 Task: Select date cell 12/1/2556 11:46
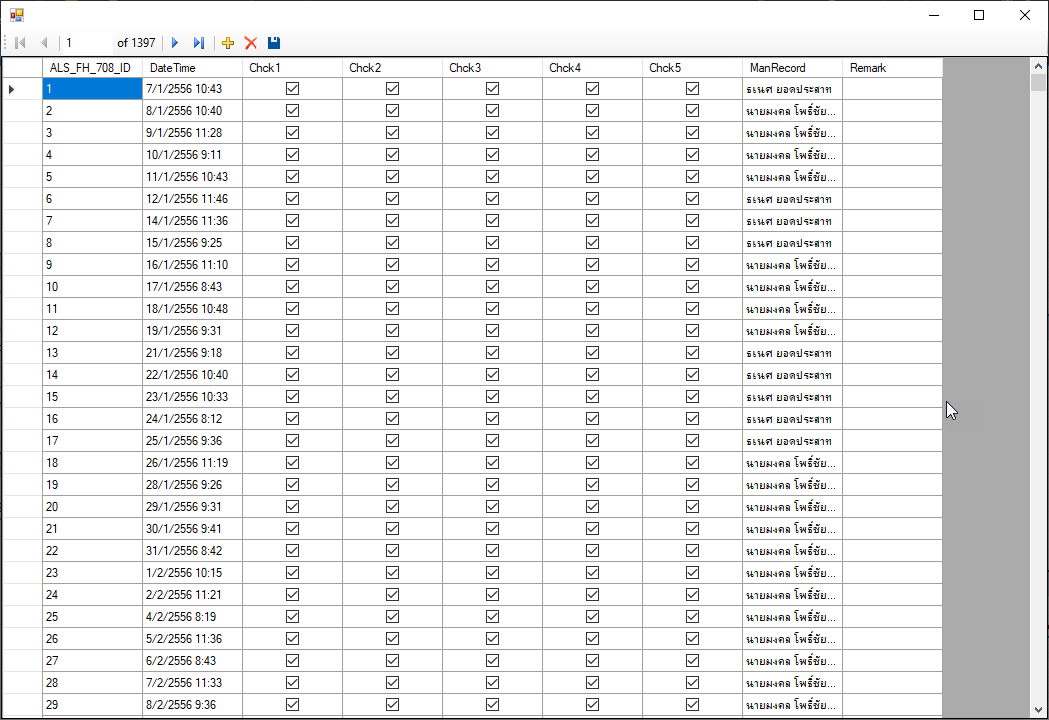(192, 199)
